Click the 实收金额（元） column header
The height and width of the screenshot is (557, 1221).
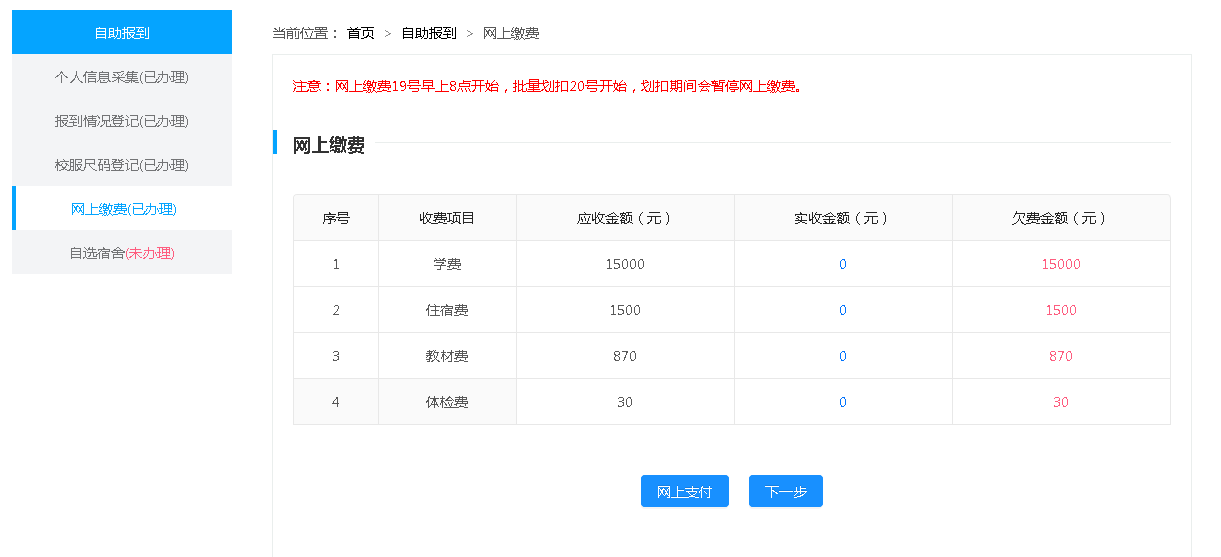(x=842, y=218)
